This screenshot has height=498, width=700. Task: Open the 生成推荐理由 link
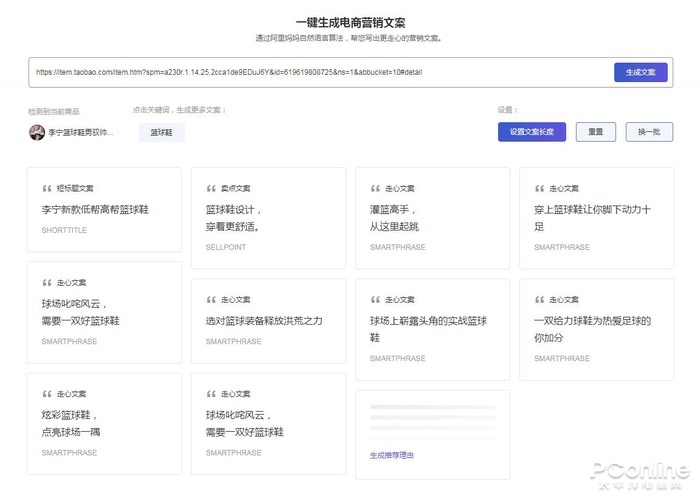click(x=391, y=455)
